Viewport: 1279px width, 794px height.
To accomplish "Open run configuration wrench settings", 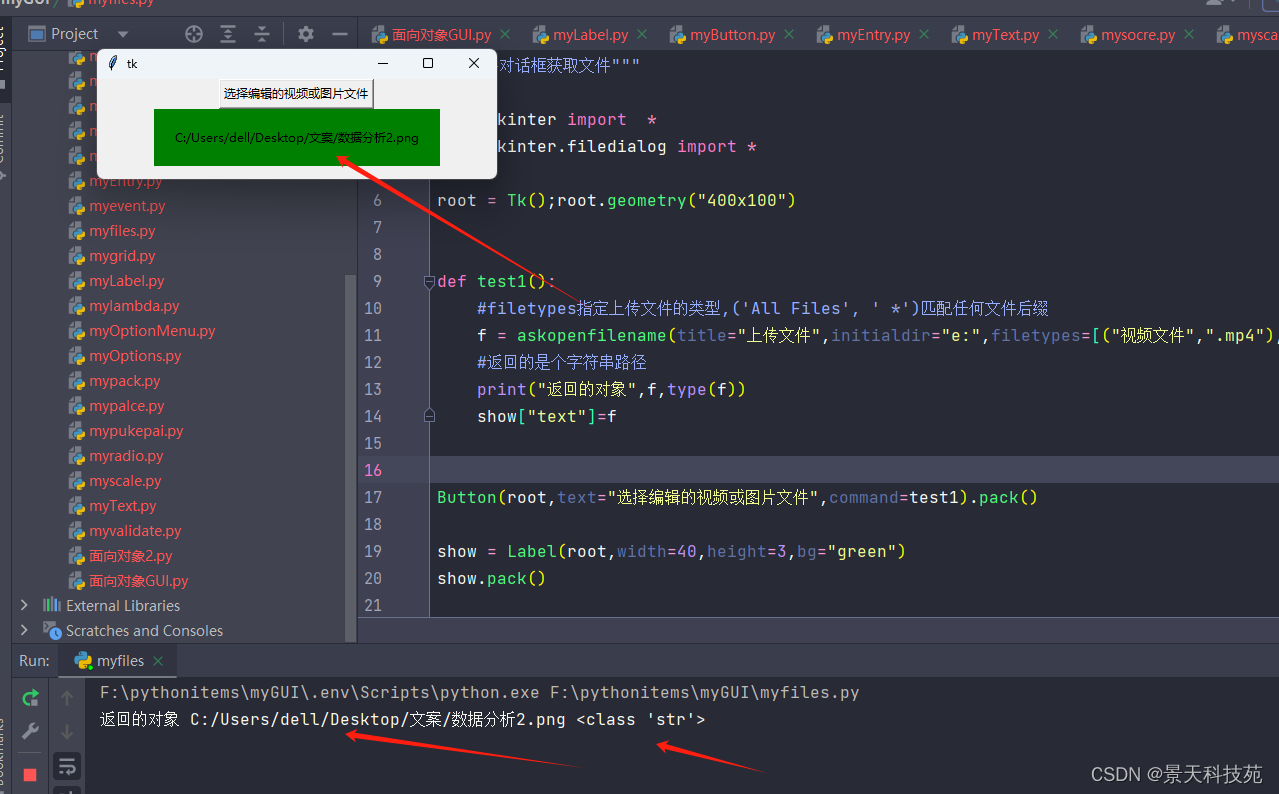I will pos(30,731).
